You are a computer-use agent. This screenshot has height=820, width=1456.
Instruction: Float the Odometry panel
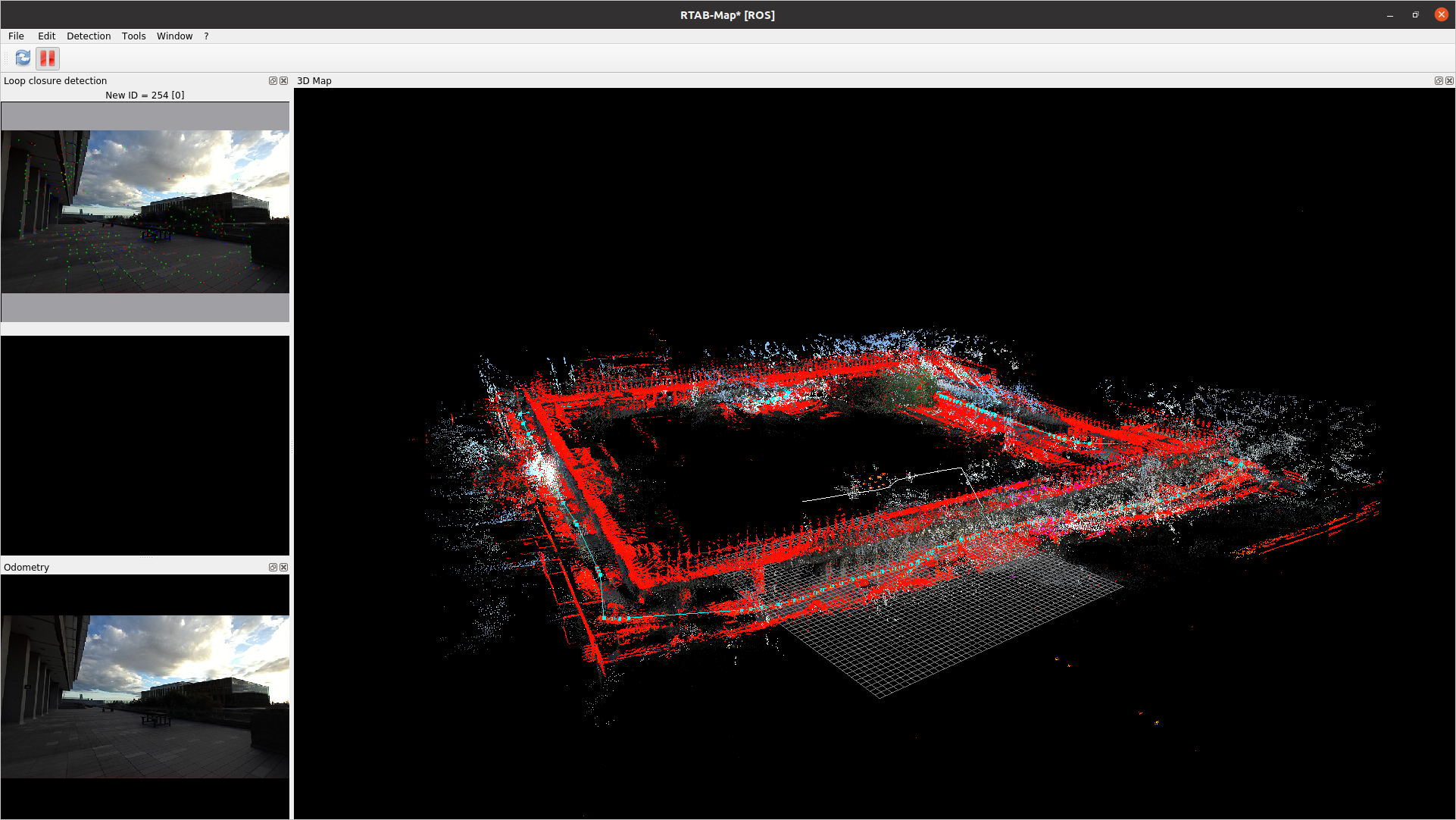tap(273, 568)
